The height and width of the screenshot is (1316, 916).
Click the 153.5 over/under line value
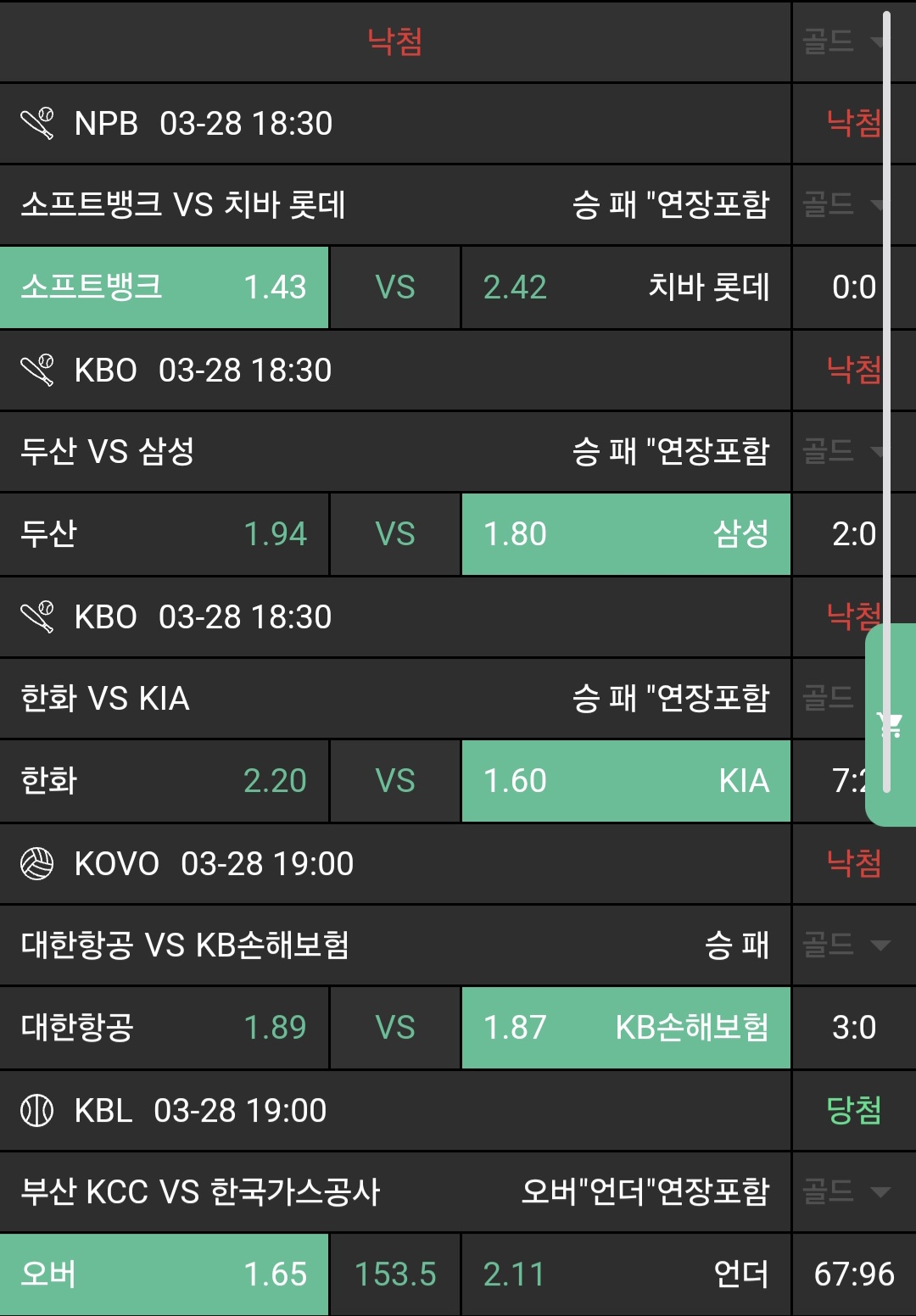395,1274
